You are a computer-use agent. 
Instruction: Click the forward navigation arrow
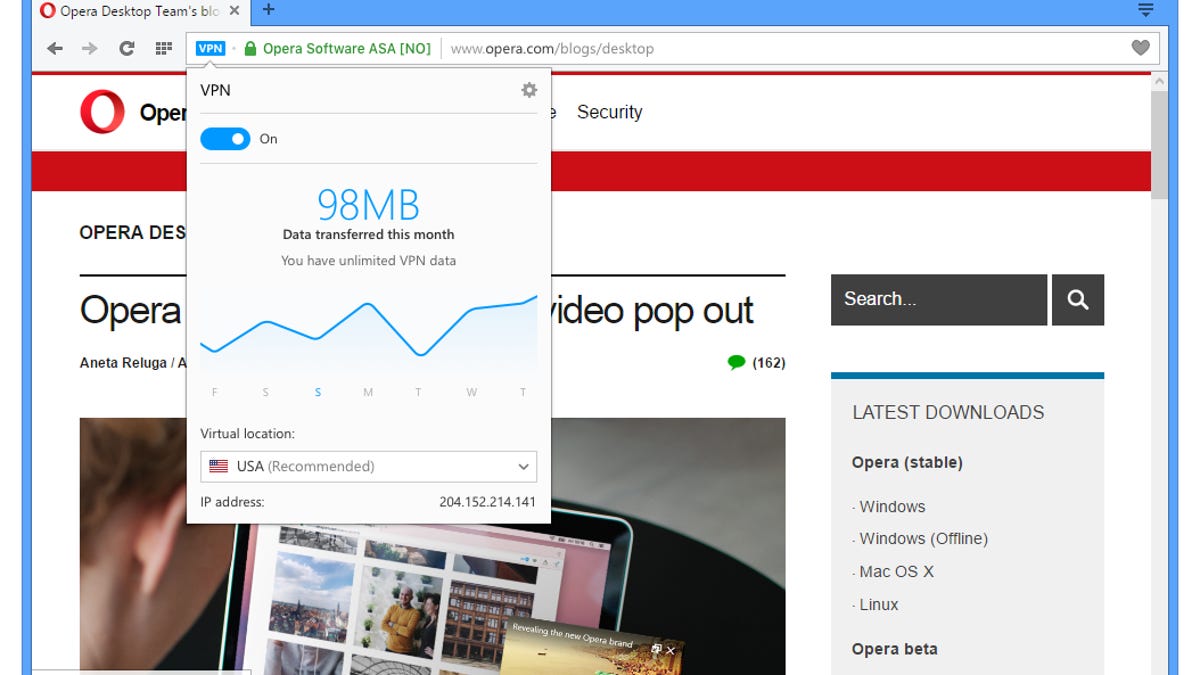(90, 47)
